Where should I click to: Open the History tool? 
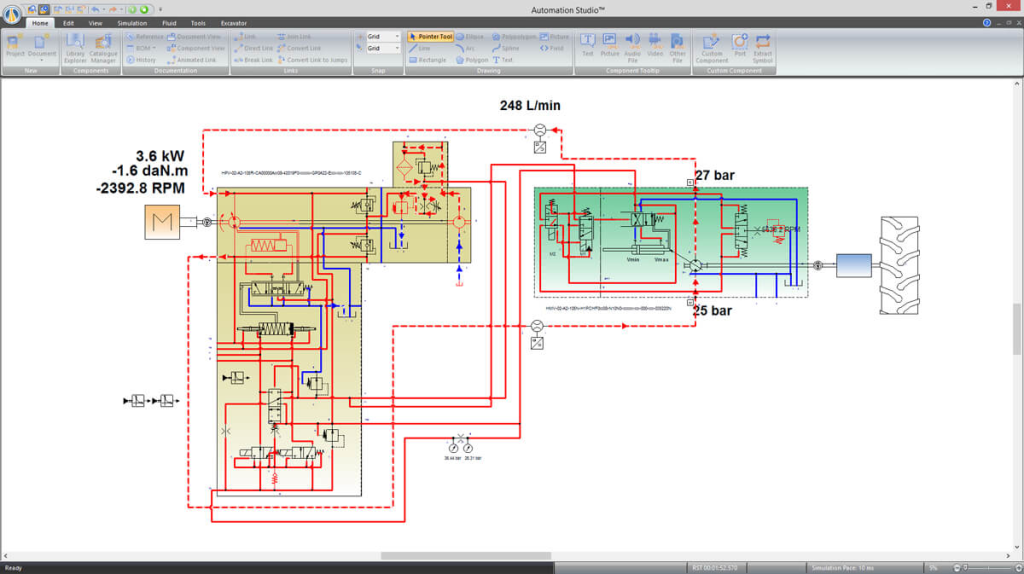click(x=141, y=60)
